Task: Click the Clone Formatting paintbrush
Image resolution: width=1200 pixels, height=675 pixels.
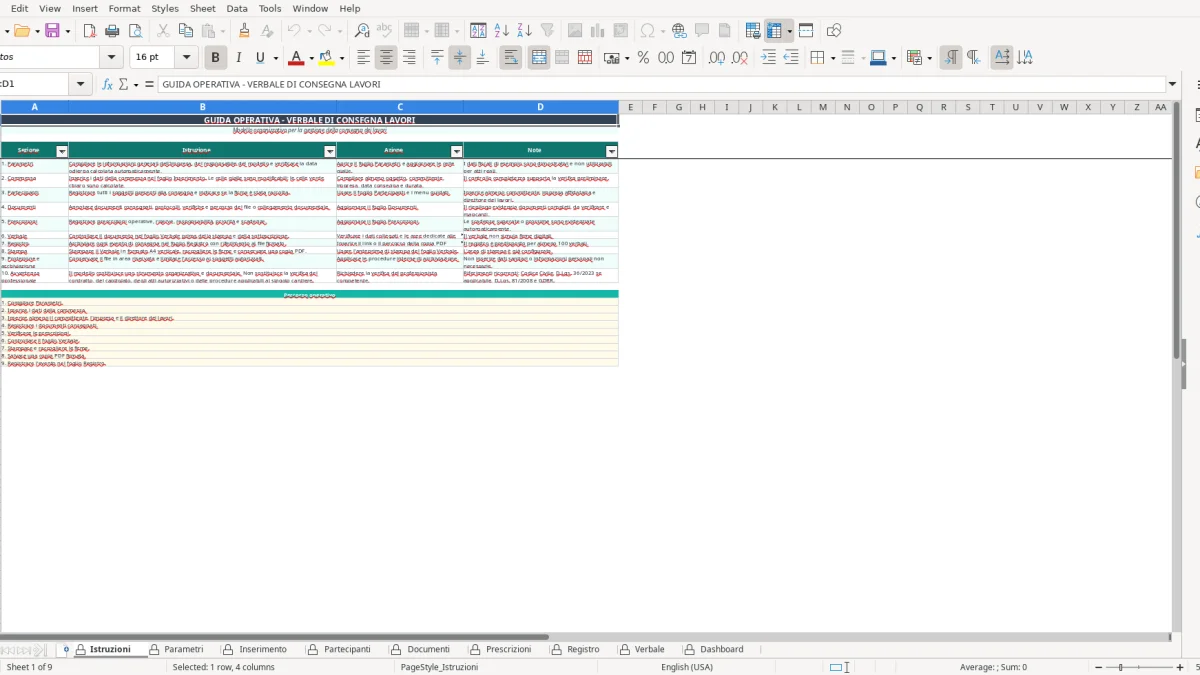Action: (x=245, y=31)
